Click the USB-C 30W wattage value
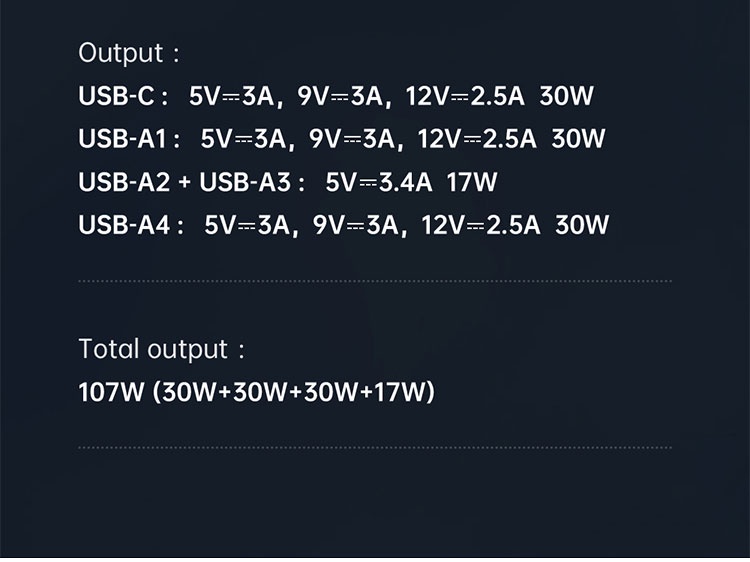Viewport: 750px width, 562px height. [566, 96]
